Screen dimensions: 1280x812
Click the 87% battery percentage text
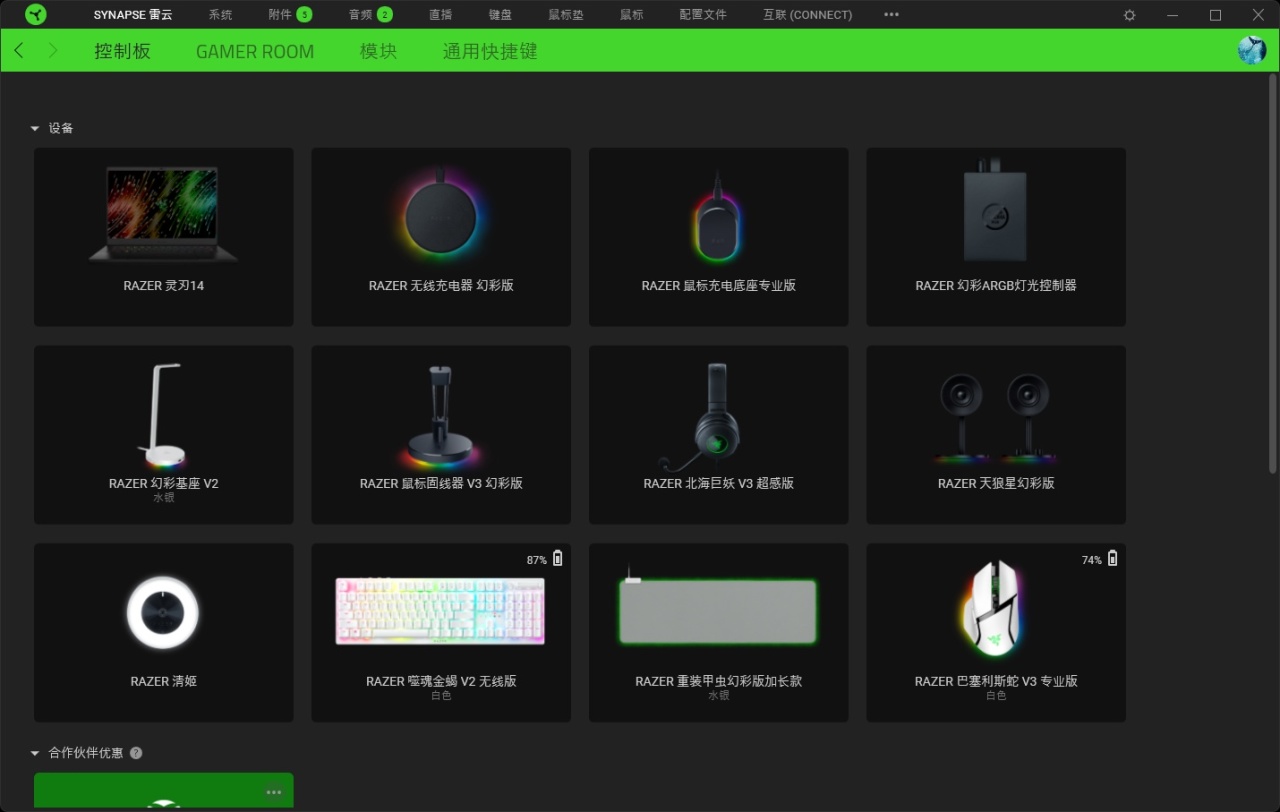coord(537,560)
